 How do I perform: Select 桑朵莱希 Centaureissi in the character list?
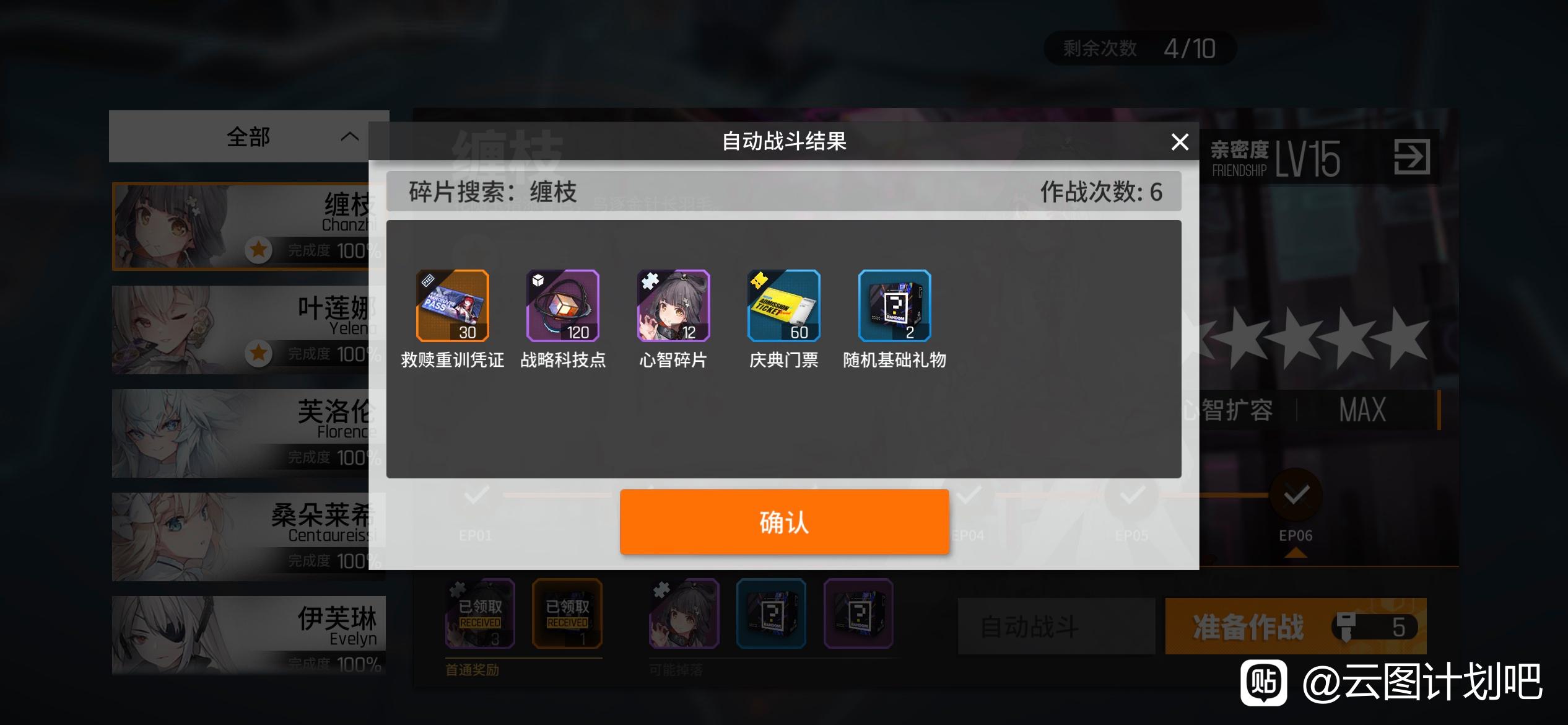[248, 537]
